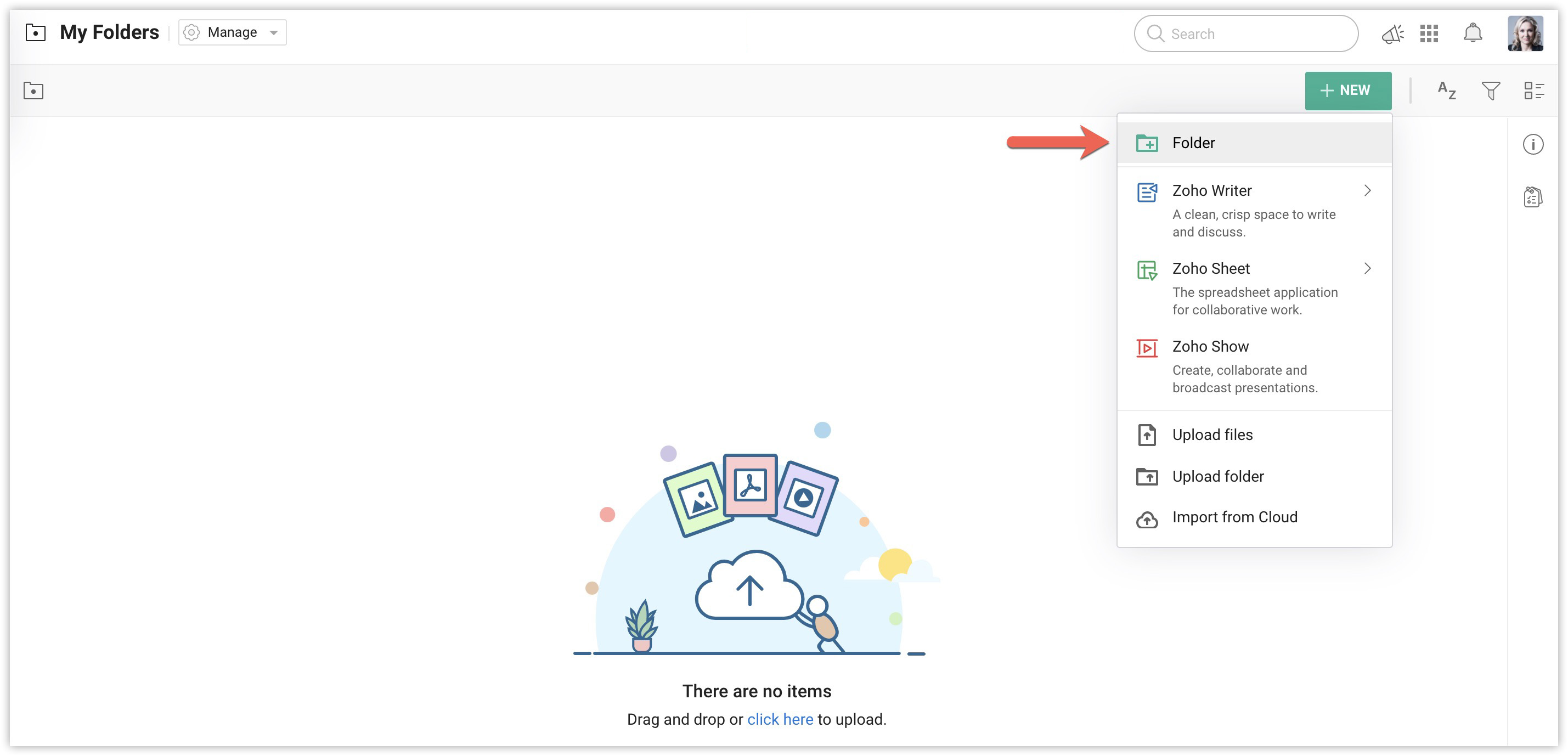This screenshot has width=1568, height=756.
Task: Select Import from Cloud
Action: point(1234,517)
